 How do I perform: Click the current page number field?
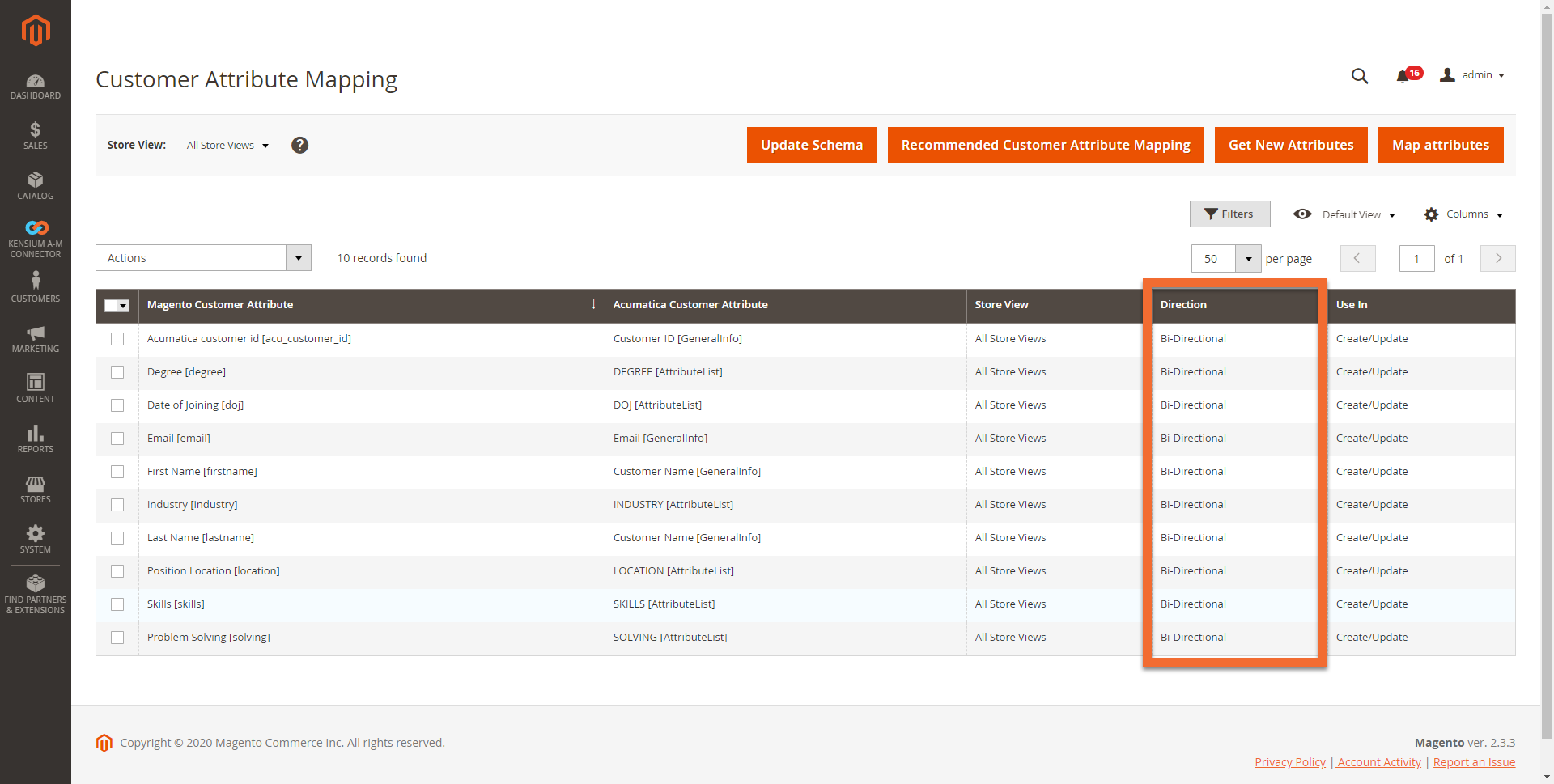(1416, 259)
